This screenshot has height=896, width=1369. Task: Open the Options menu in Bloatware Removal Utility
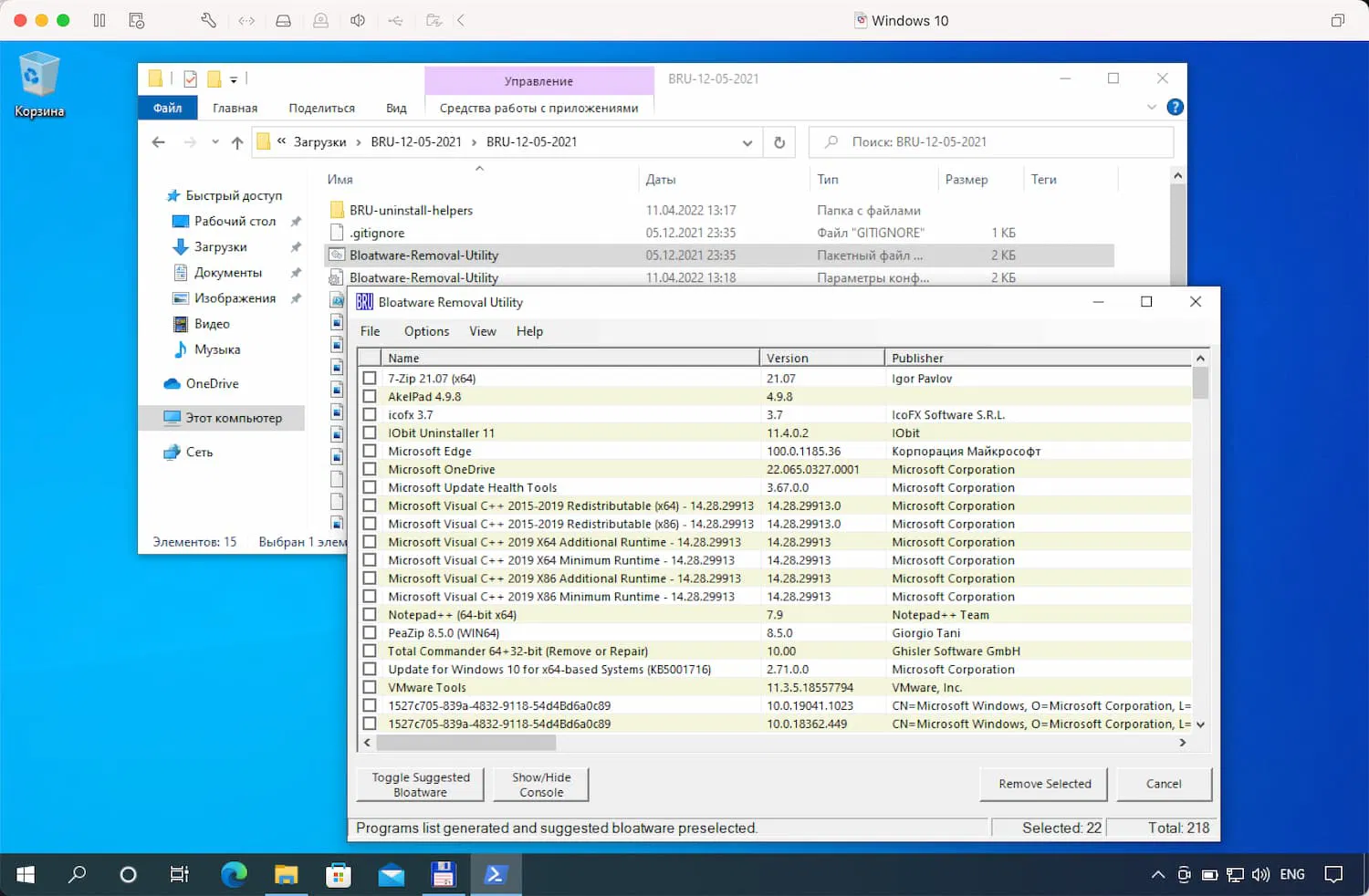click(x=426, y=331)
